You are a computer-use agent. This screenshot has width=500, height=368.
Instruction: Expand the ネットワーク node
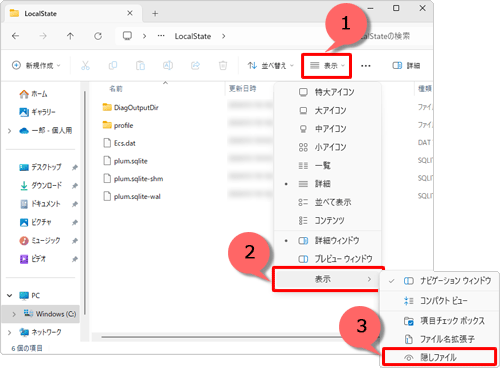(10, 332)
